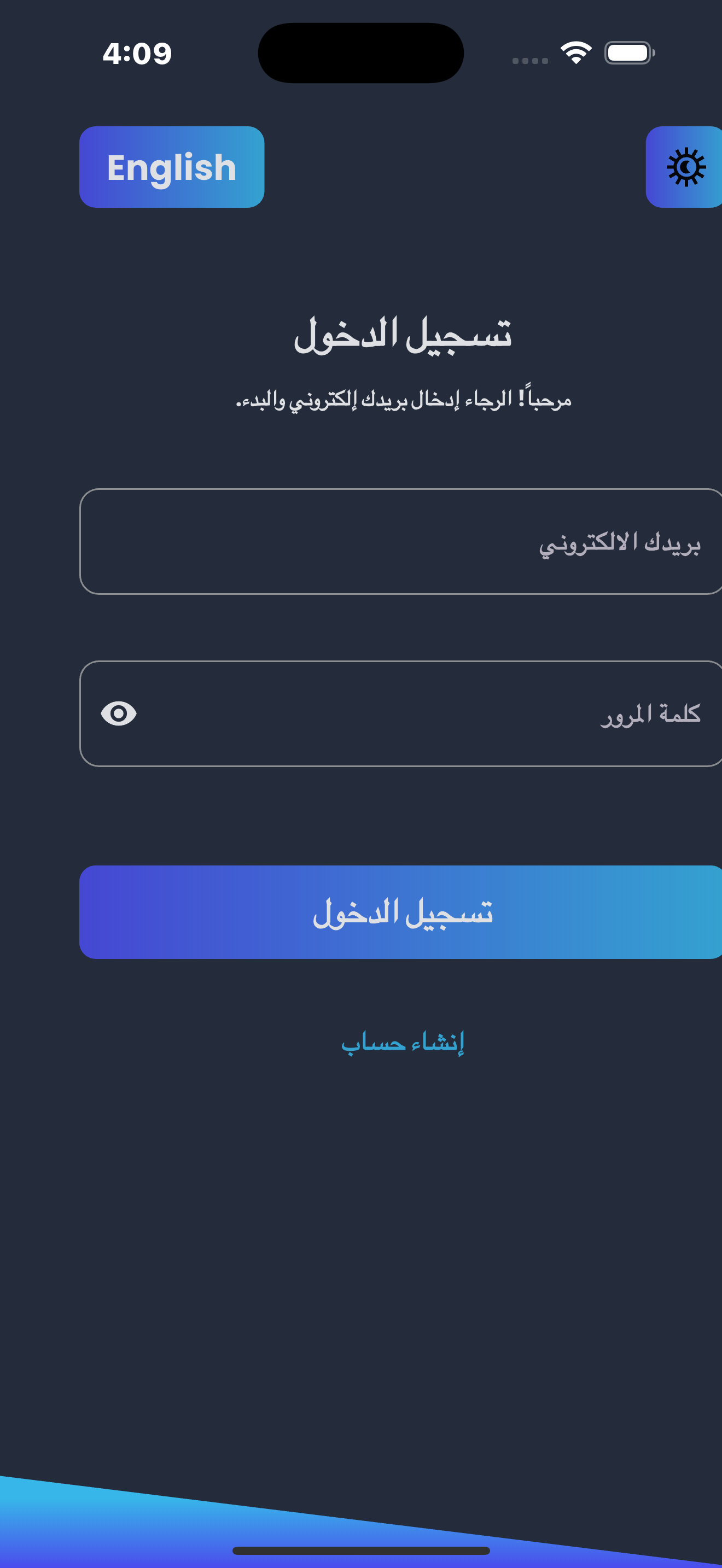This screenshot has width=722, height=1568.
Task: Tap the Dynamic Island pill
Action: tap(361, 53)
